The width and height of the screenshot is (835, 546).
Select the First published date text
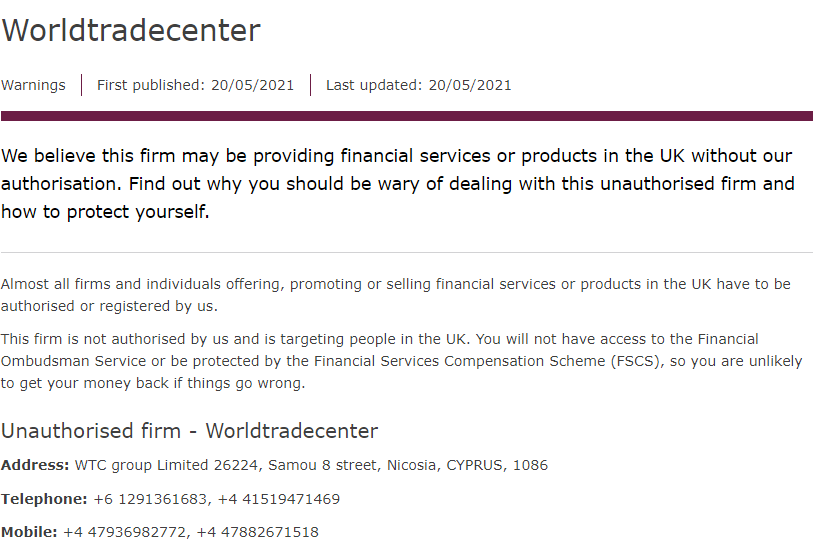point(195,85)
